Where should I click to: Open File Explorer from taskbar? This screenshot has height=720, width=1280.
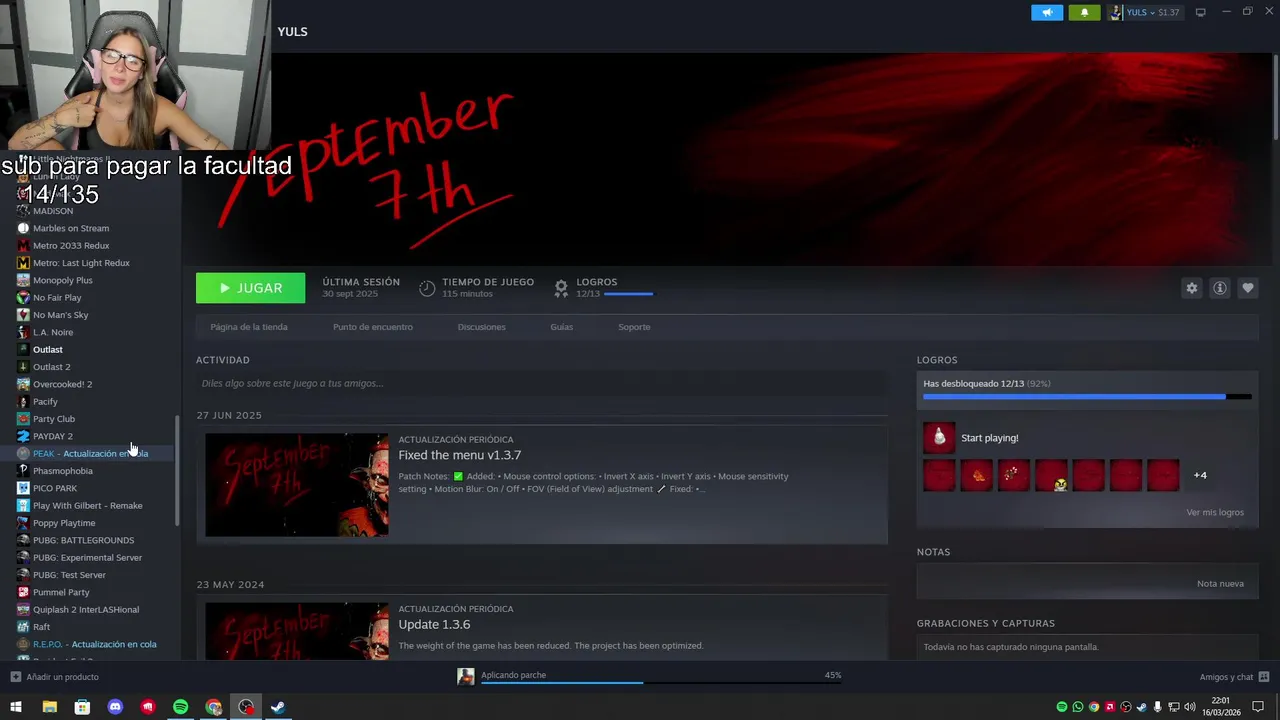pyautogui.click(x=49, y=707)
